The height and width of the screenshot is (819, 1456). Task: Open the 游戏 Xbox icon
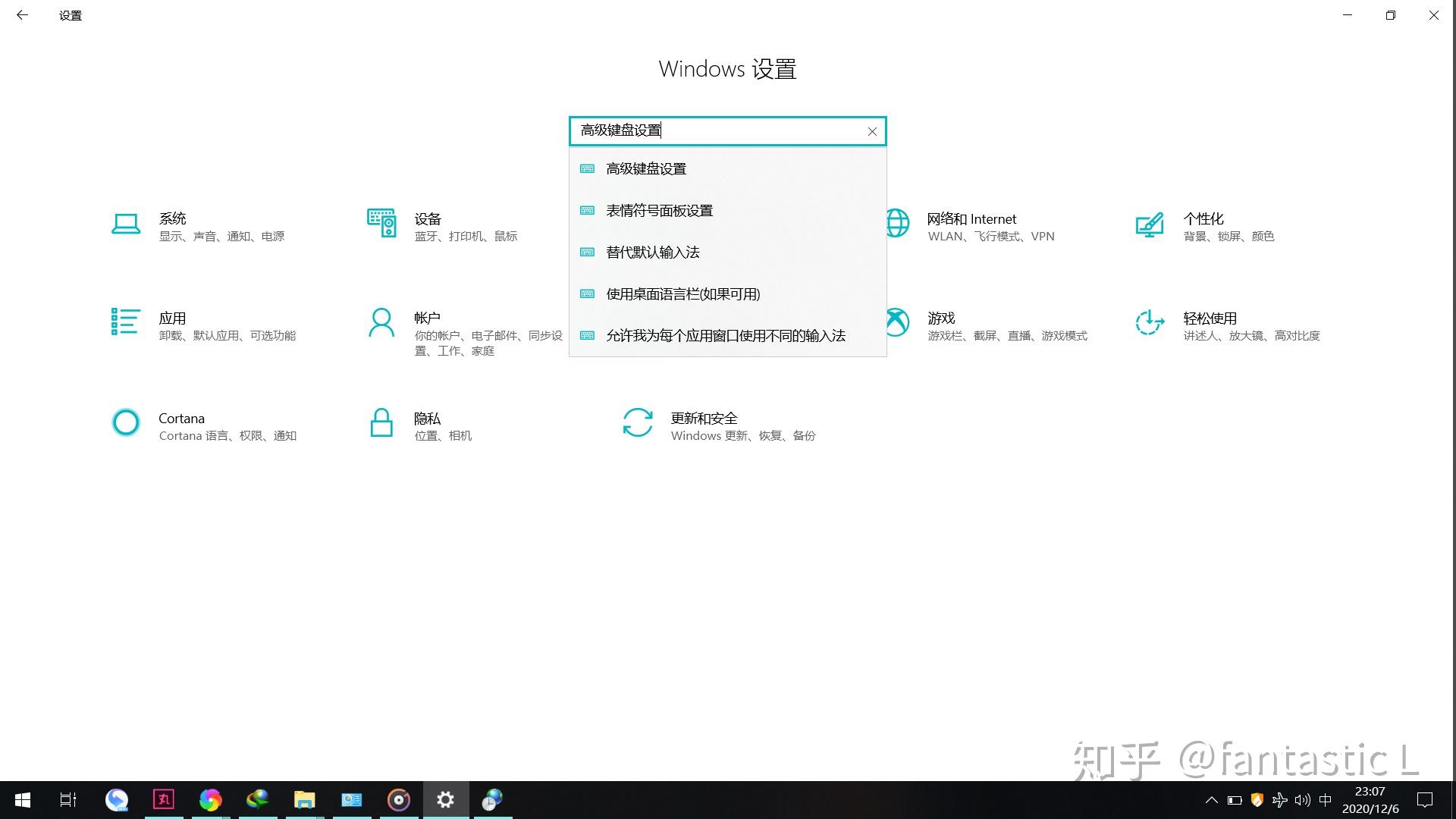point(897,322)
